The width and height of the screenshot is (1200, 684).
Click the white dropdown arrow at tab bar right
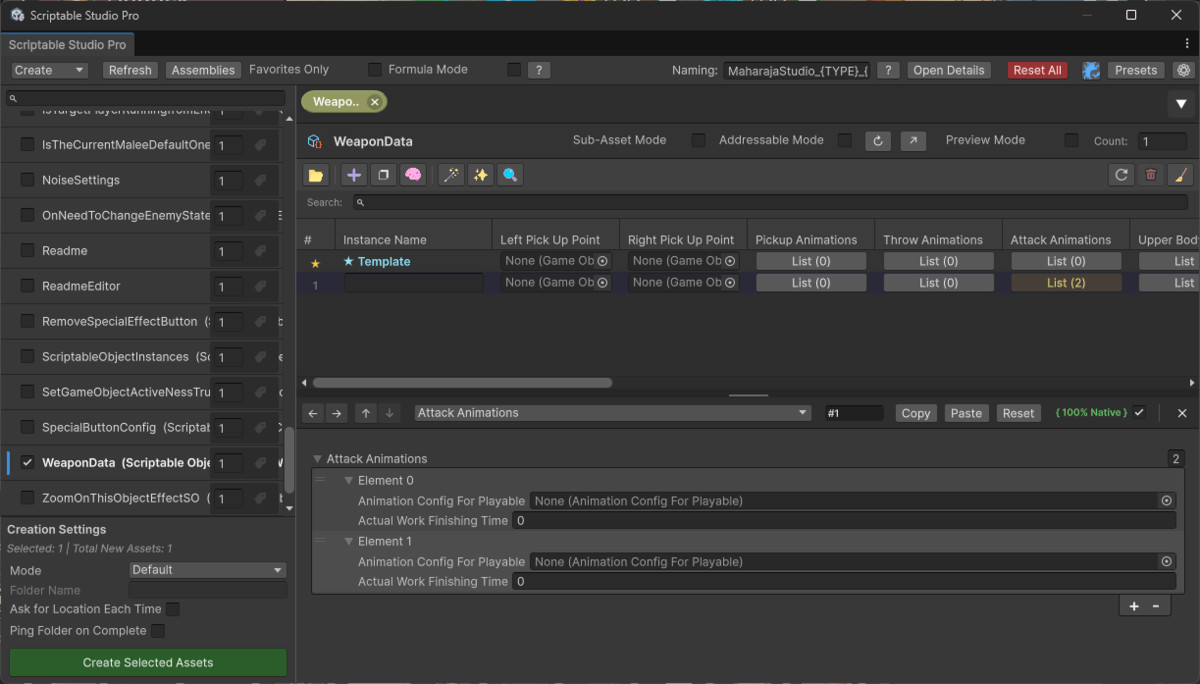point(1181,104)
